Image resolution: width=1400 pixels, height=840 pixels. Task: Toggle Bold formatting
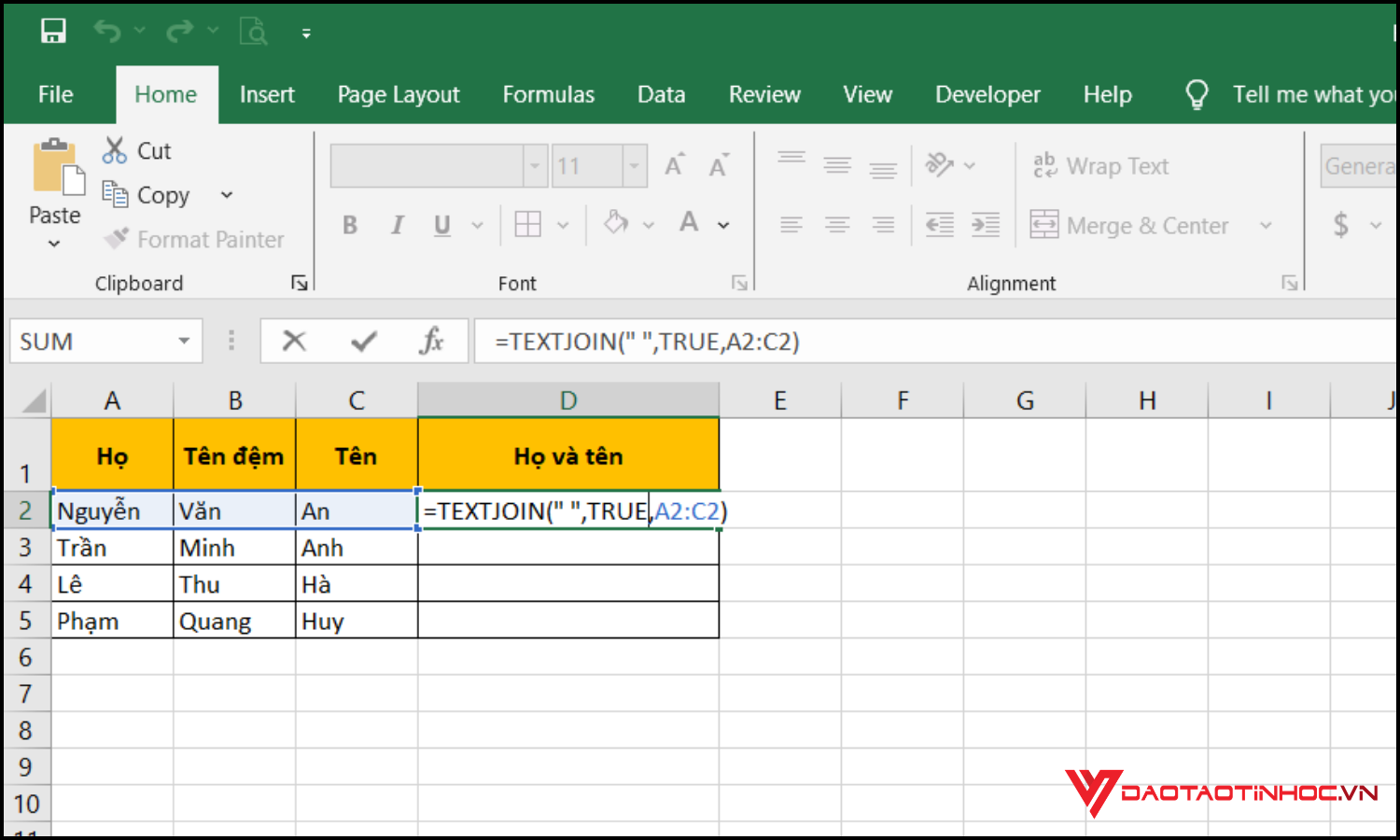coord(350,225)
